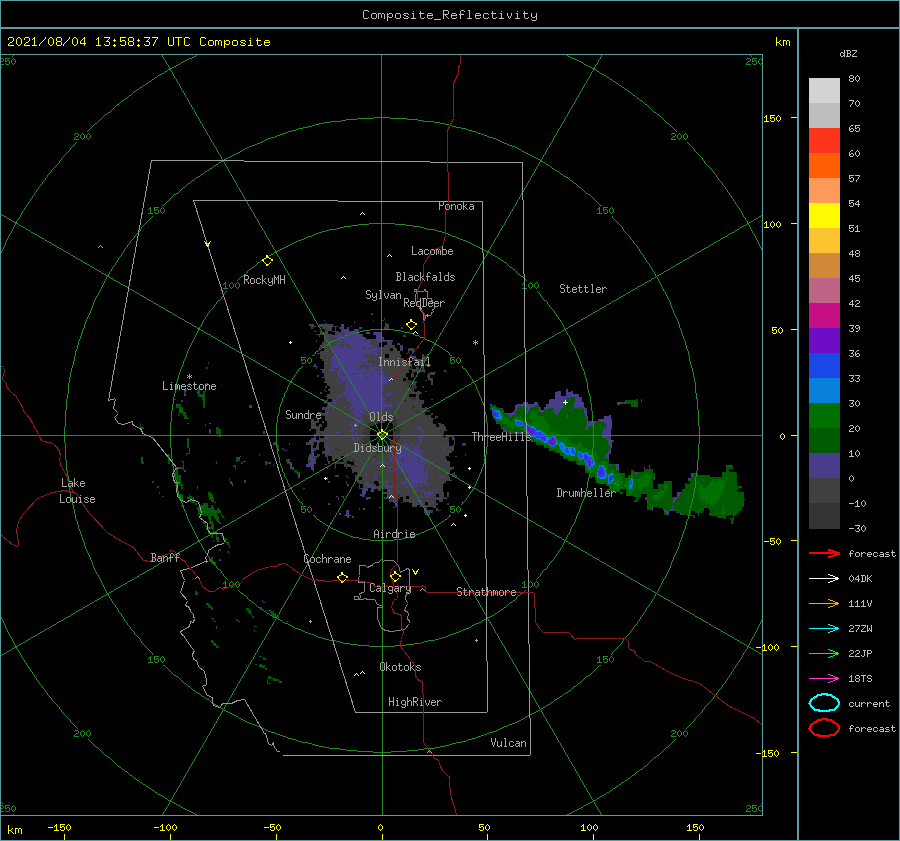Select the Banff label
The image size is (900, 841).
(x=165, y=558)
